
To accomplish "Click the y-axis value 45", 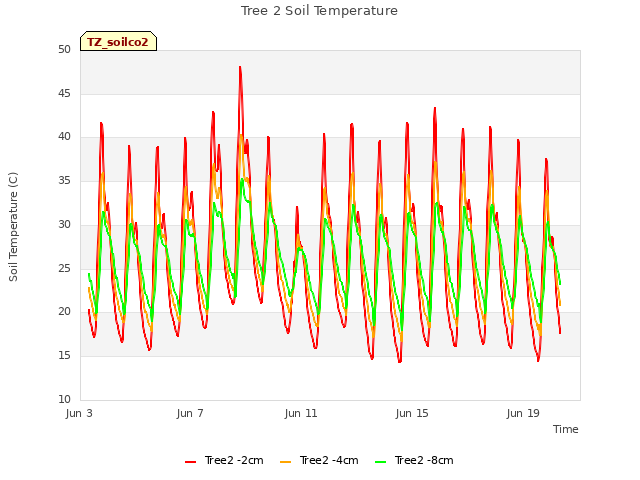I will click(64, 93).
